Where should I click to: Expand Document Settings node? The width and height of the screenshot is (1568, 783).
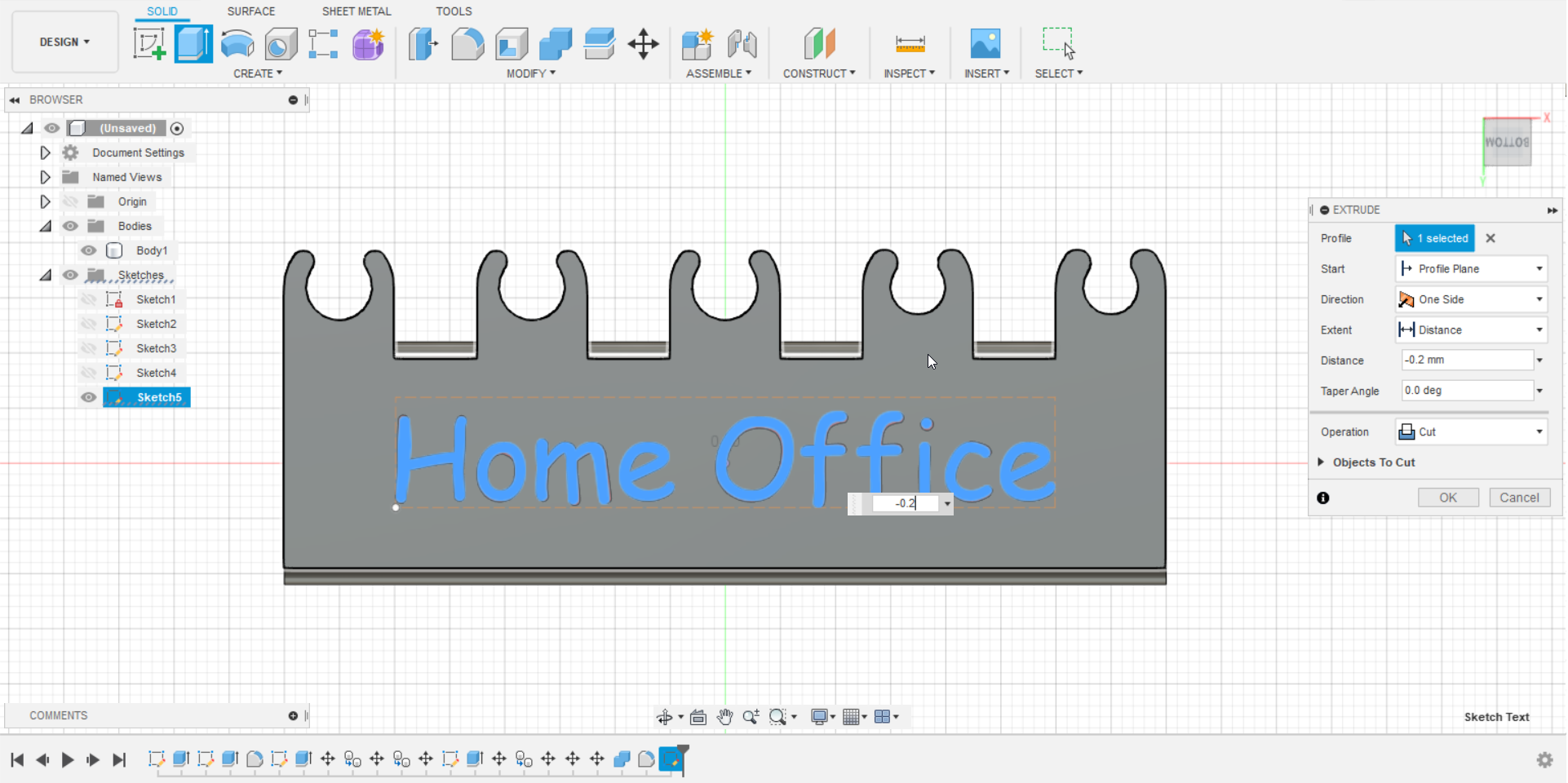click(45, 153)
